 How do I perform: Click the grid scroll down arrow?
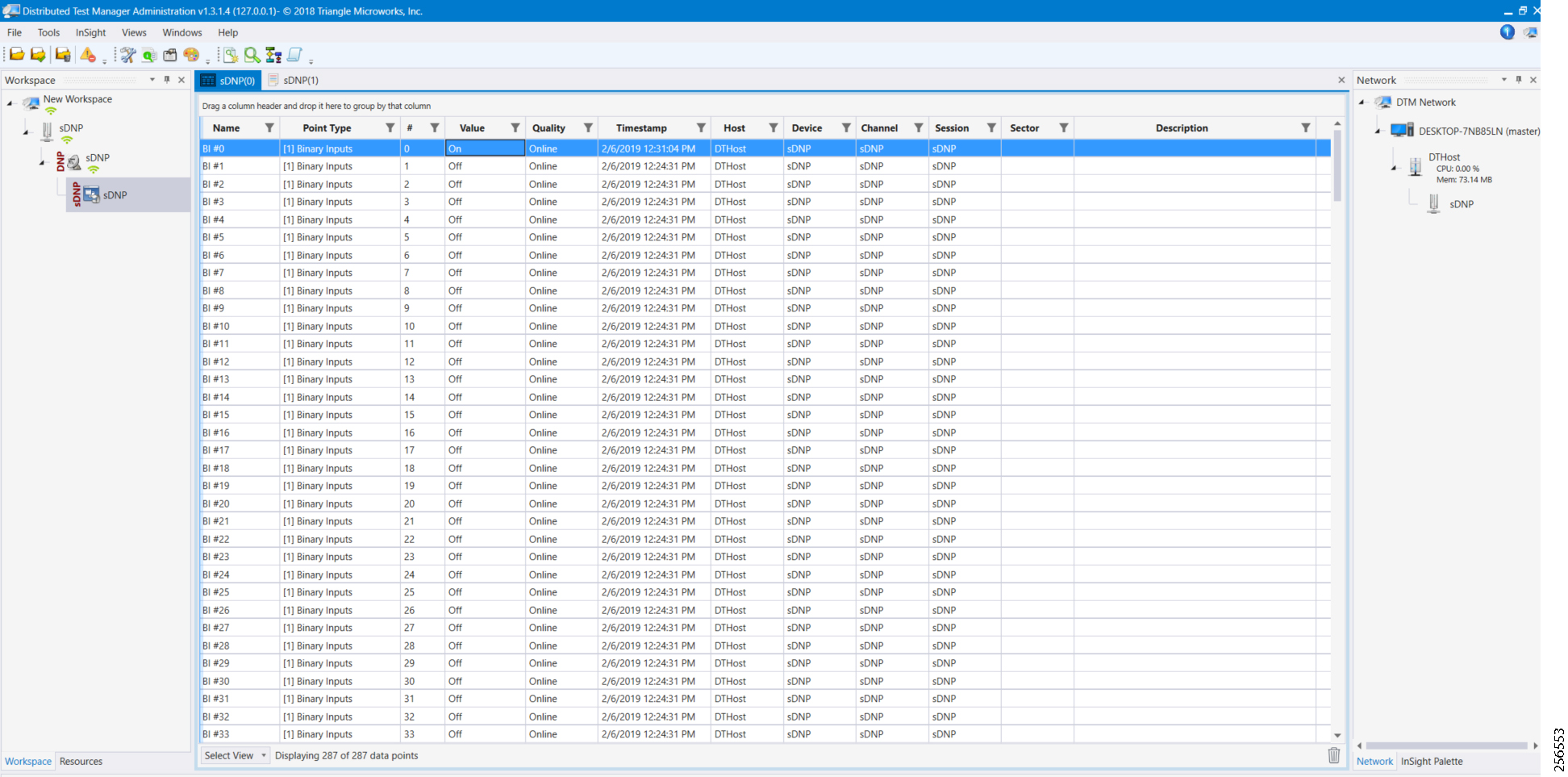[1337, 735]
